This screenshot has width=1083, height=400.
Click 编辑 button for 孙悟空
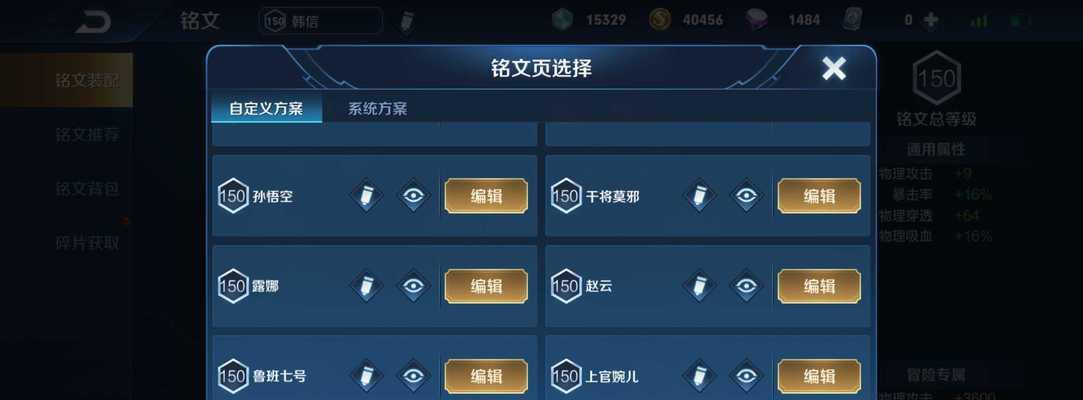[x=486, y=196]
